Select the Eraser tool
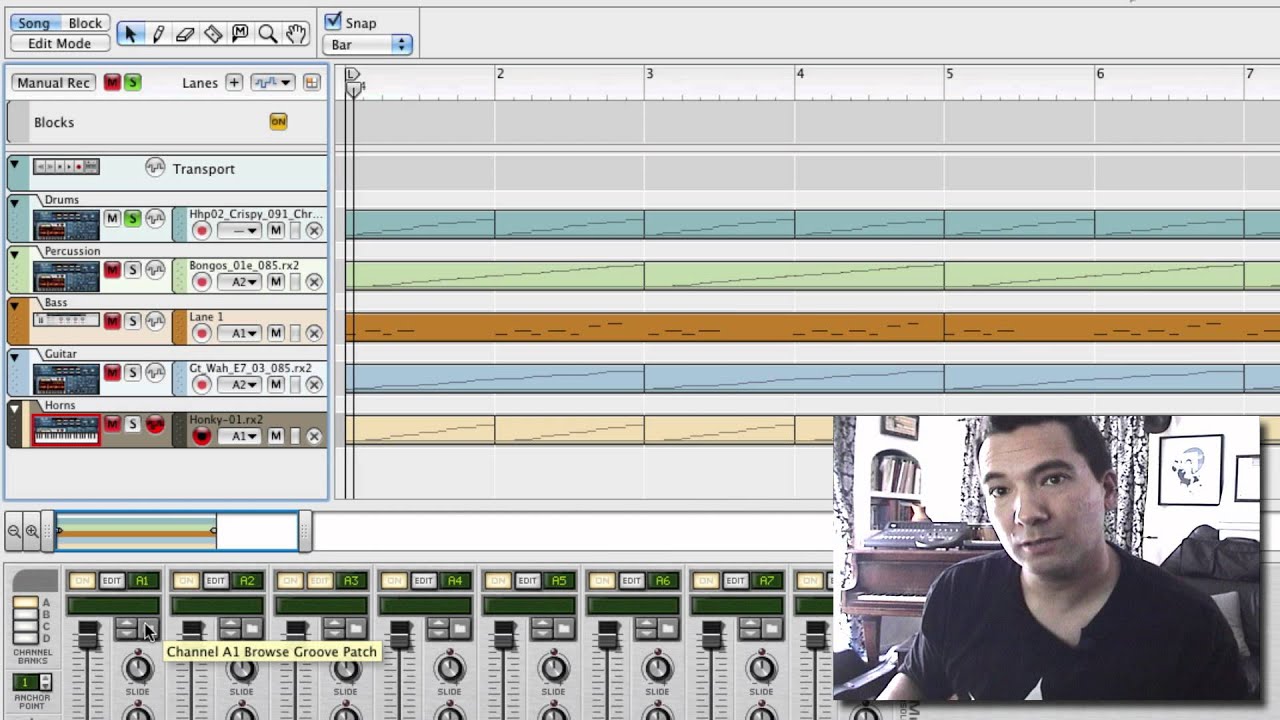The height and width of the screenshot is (720, 1280). point(185,34)
